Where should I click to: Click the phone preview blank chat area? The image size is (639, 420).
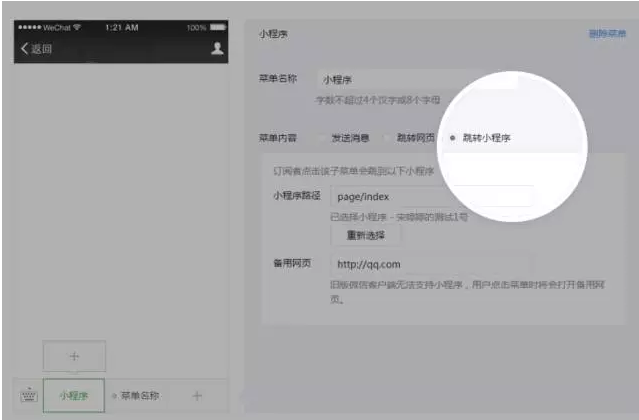click(x=121, y=200)
